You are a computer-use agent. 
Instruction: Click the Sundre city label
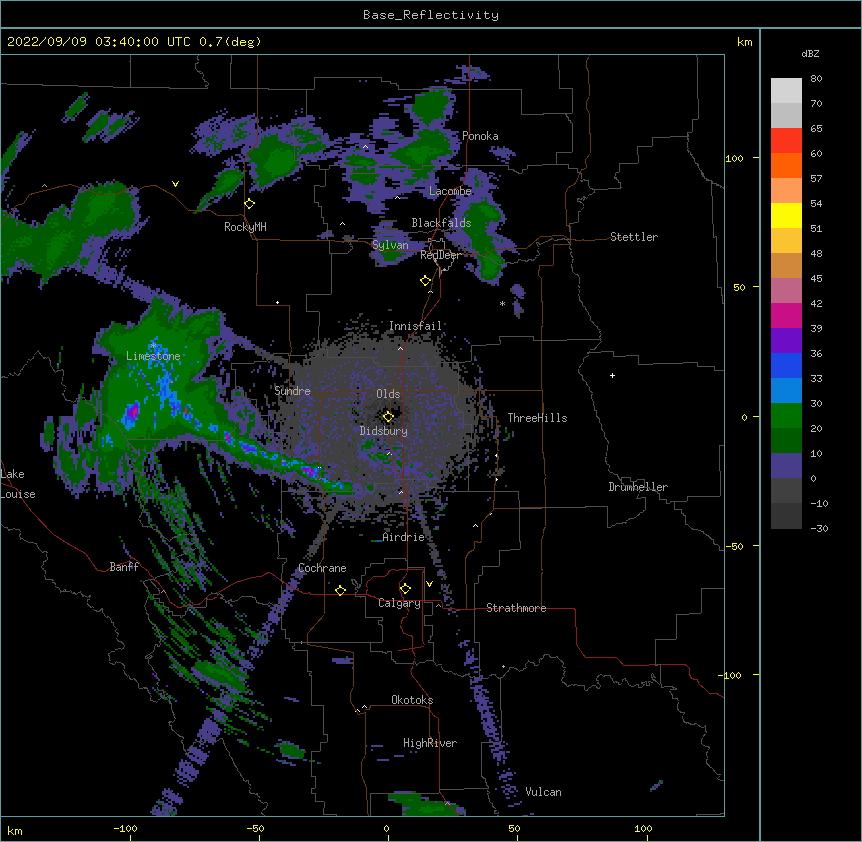(x=292, y=391)
